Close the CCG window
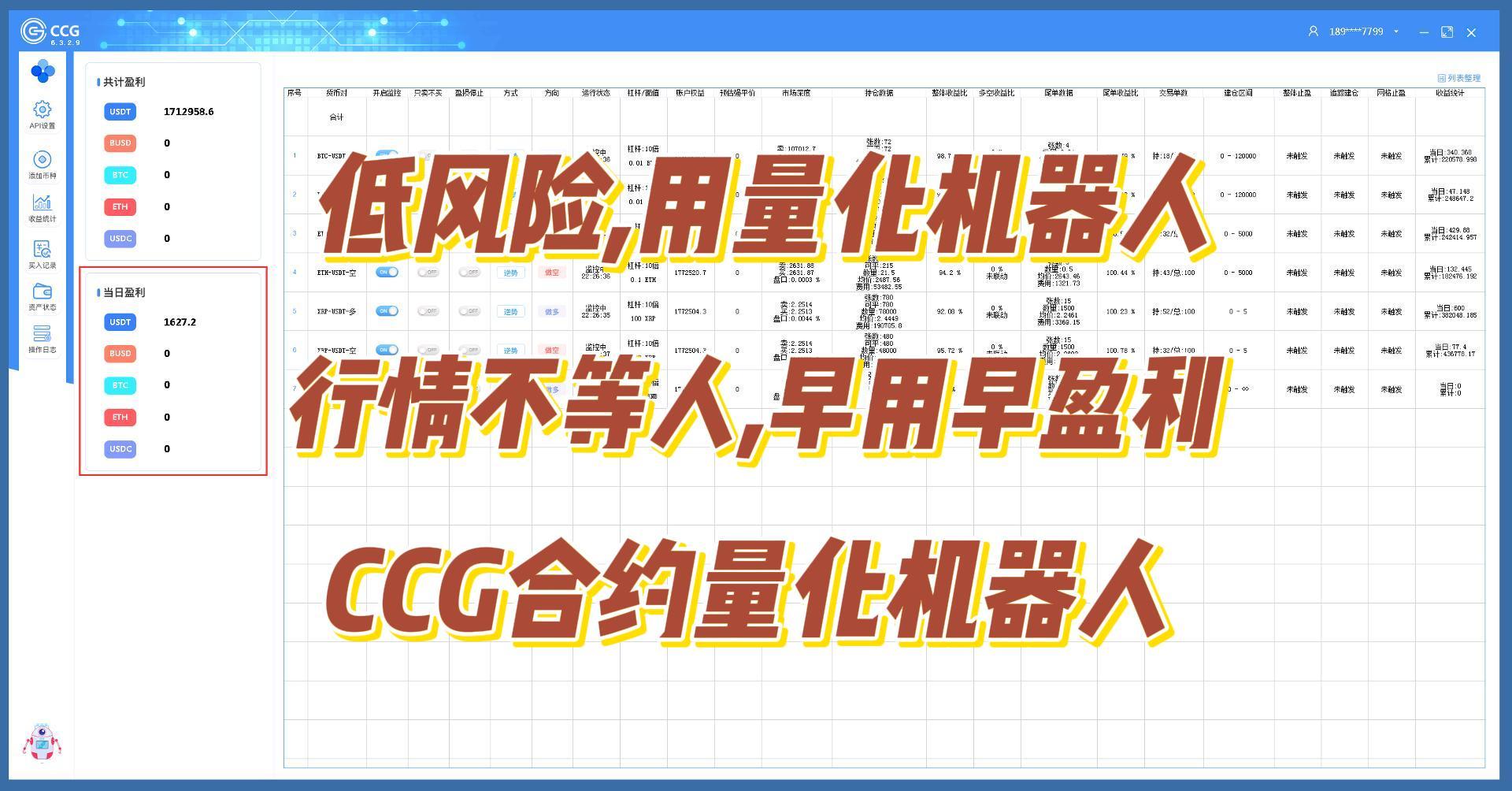The height and width of the screenshot is (791, 1512). [x=1471, y=32]
